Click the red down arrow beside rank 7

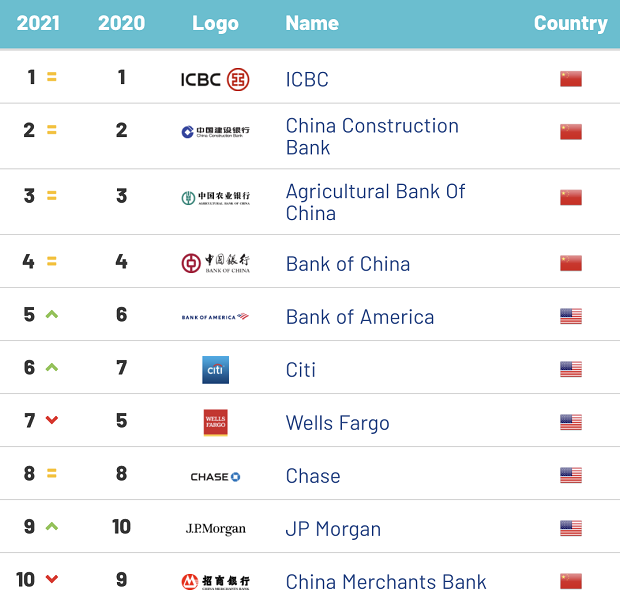click(52, 421)
